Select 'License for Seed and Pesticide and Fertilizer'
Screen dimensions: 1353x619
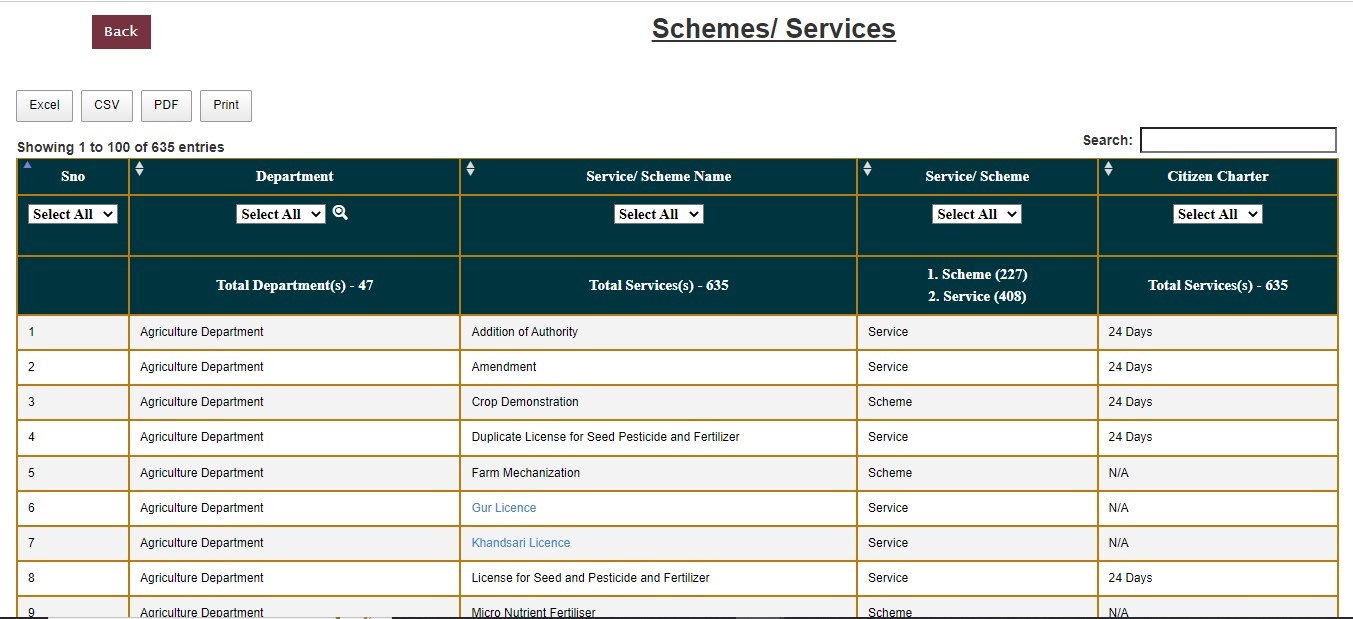point(659,578)
